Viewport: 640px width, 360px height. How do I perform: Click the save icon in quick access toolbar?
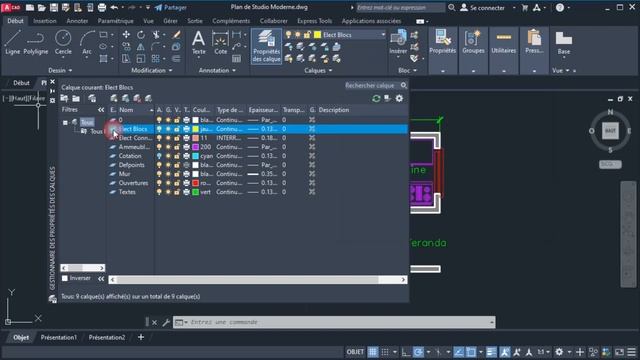pos(53,7)
